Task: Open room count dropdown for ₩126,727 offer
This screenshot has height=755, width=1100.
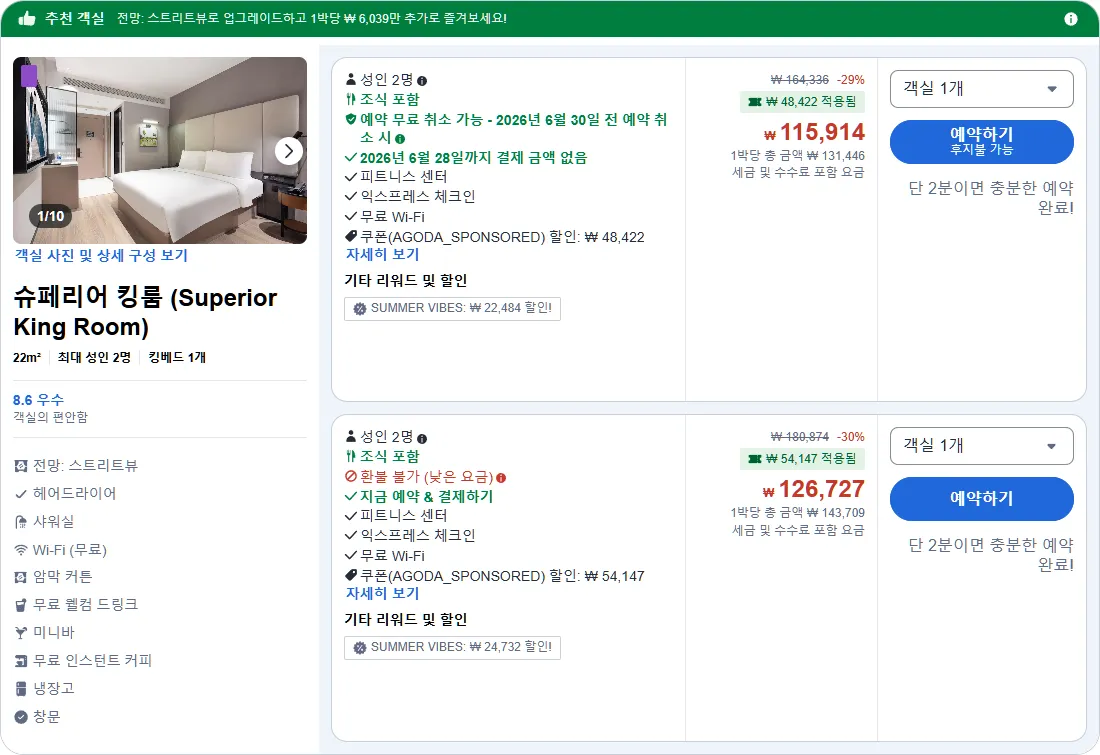Action: 981,446
